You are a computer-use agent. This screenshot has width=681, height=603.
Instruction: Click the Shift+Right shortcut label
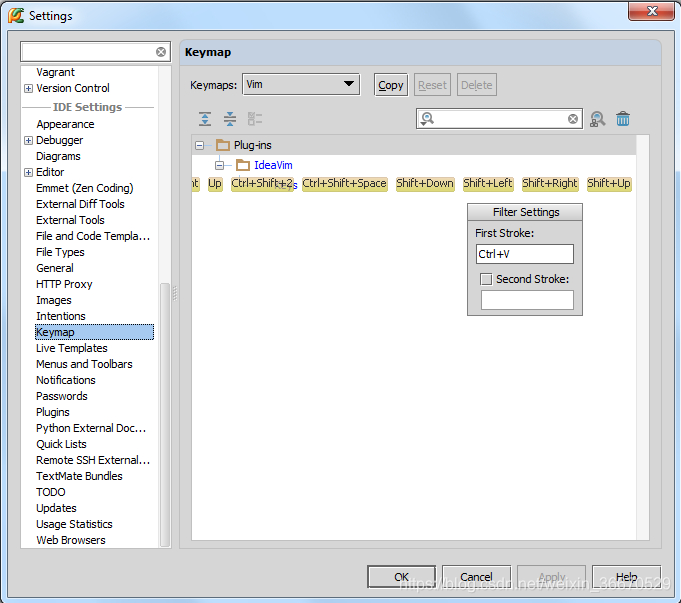point(549,184)
